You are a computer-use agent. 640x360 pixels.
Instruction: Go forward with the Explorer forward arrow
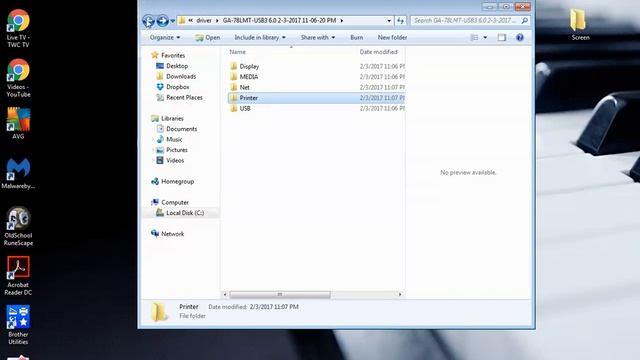tap(162, 20)
